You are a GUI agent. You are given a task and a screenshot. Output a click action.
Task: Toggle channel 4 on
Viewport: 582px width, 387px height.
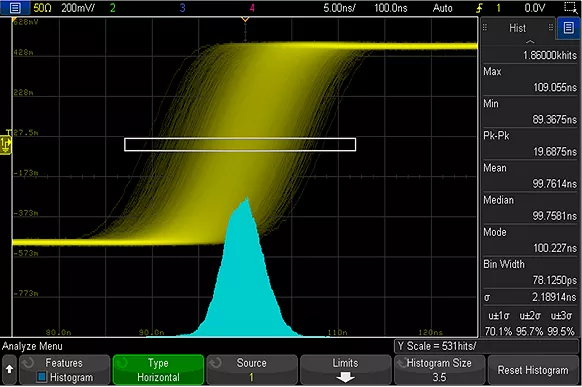coord(252,8)
